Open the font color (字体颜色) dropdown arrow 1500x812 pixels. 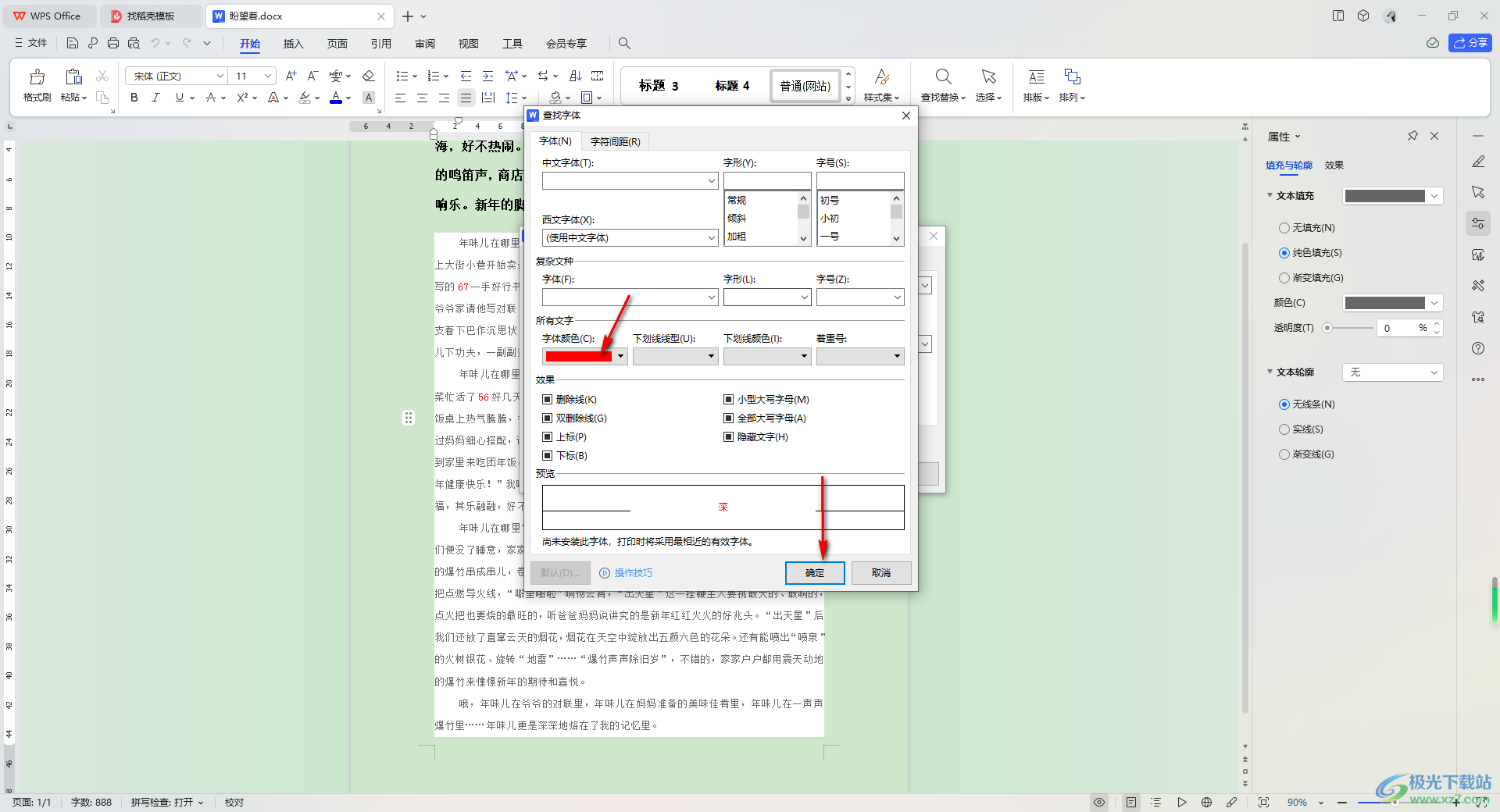[x=620, y=357]
